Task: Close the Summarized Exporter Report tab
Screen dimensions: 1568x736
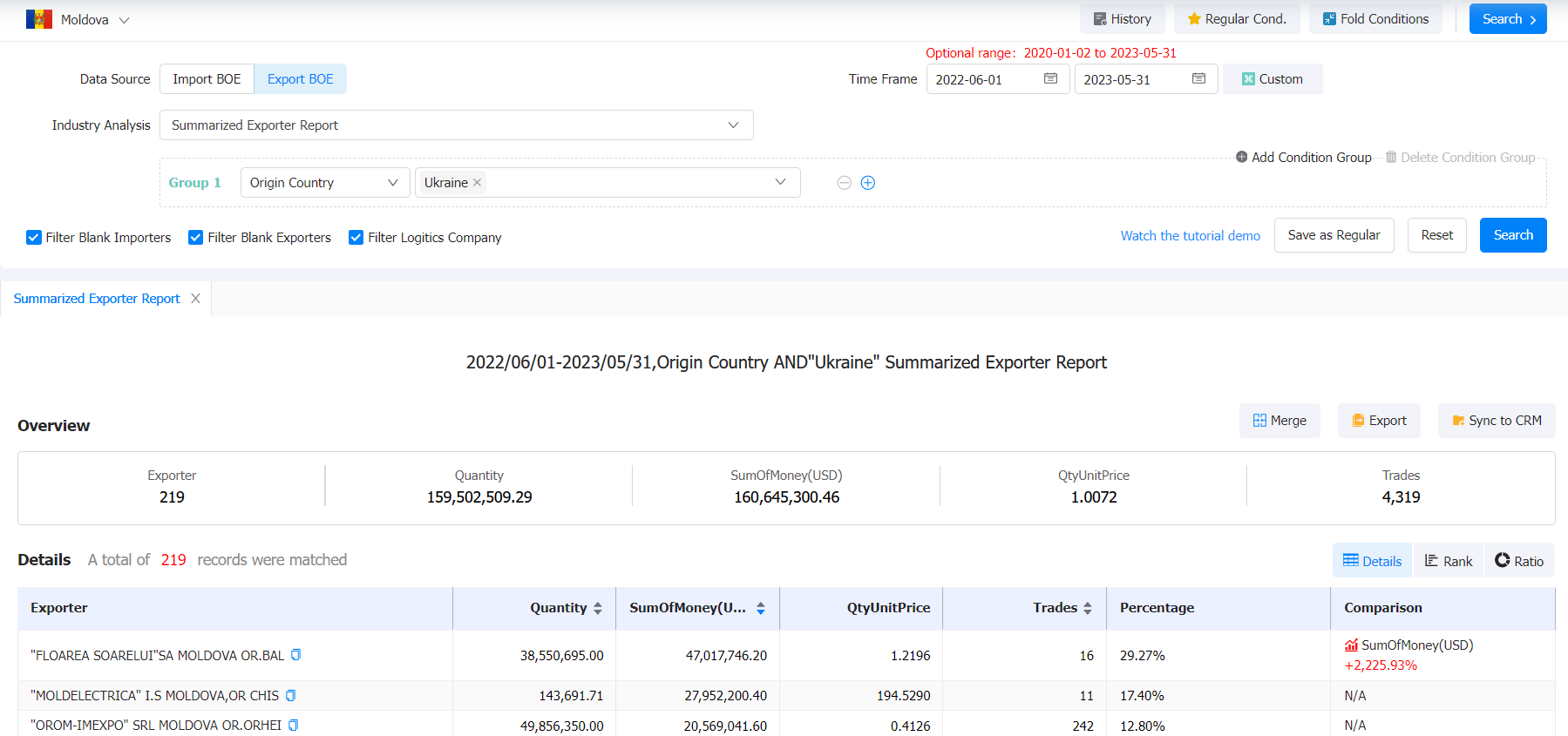Action: click(x=195, y=299)
